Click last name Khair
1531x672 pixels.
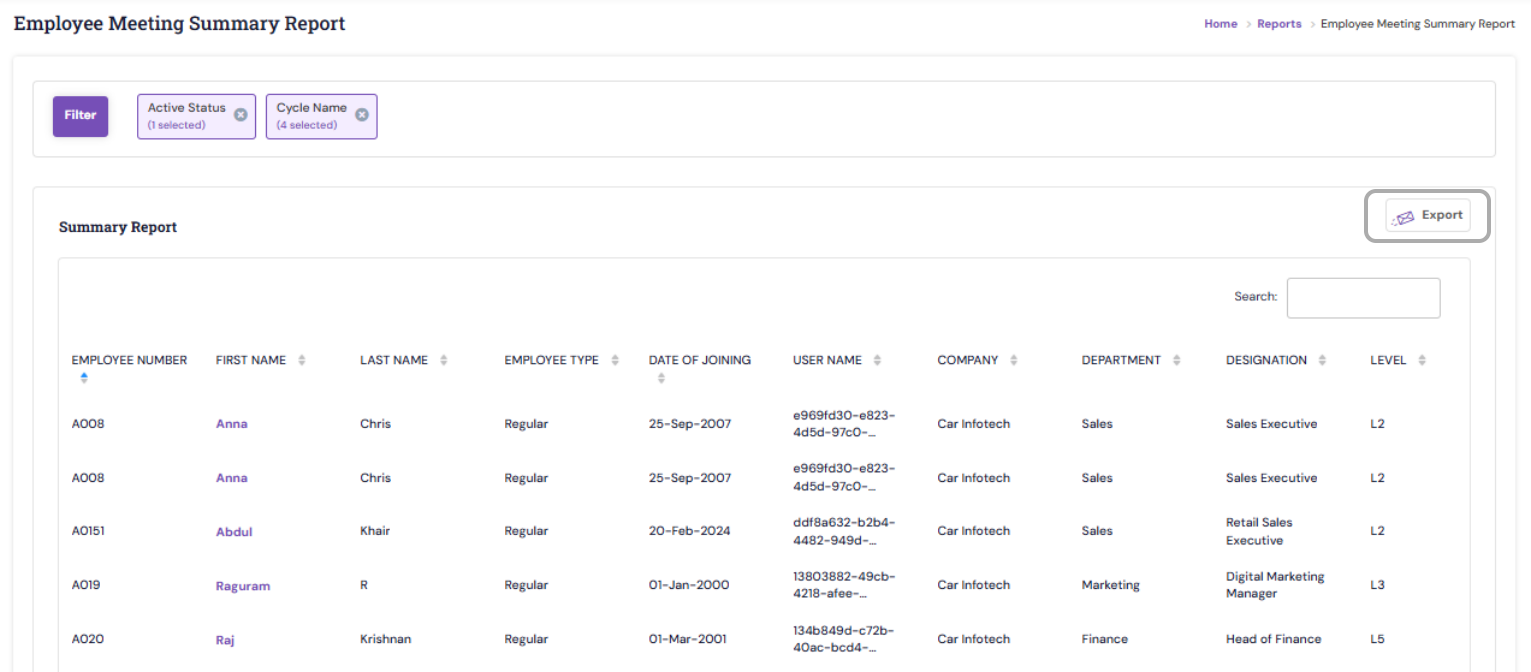[x=375, y=531]
